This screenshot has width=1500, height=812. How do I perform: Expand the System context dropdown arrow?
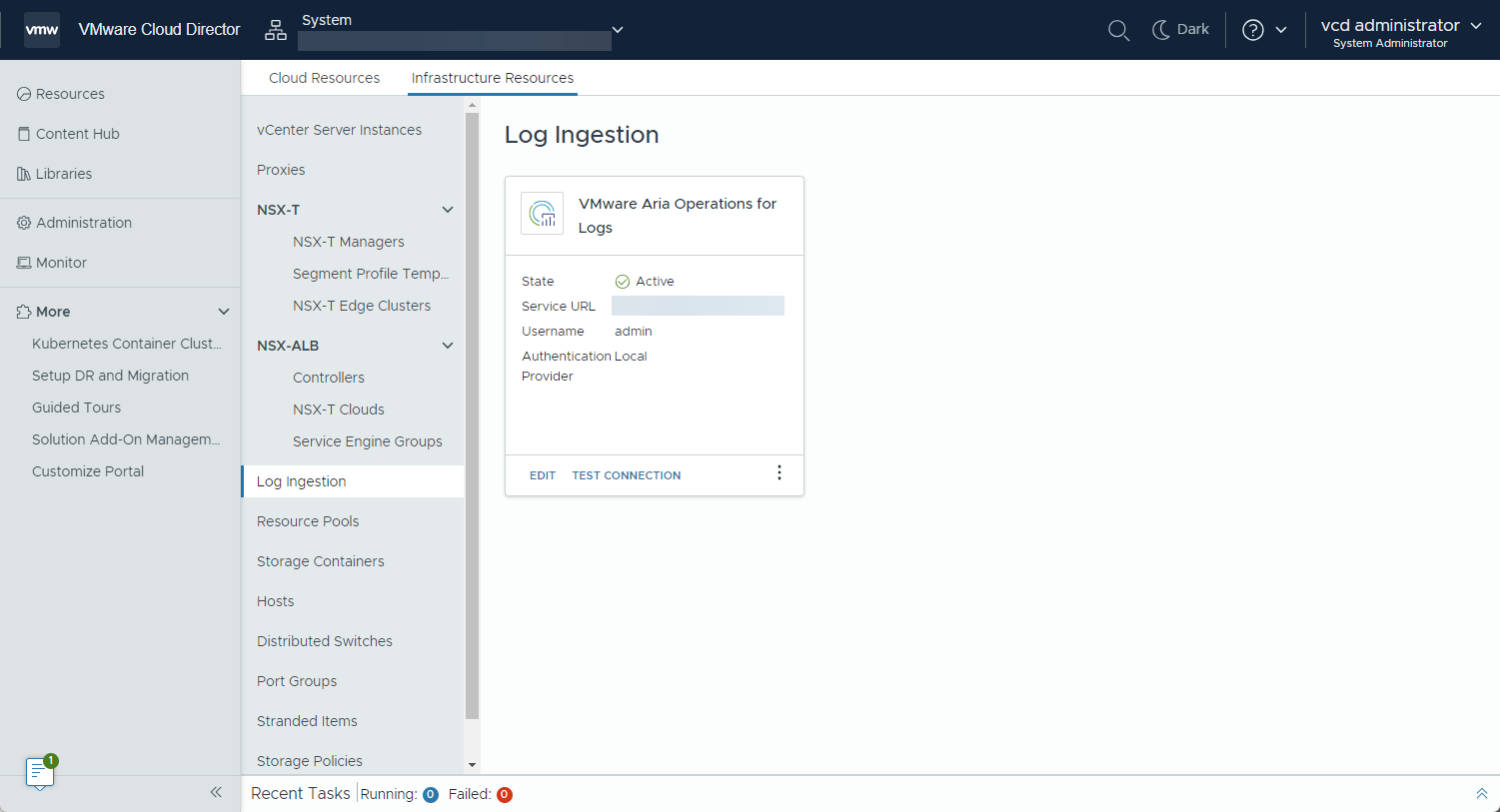point(618,30)
